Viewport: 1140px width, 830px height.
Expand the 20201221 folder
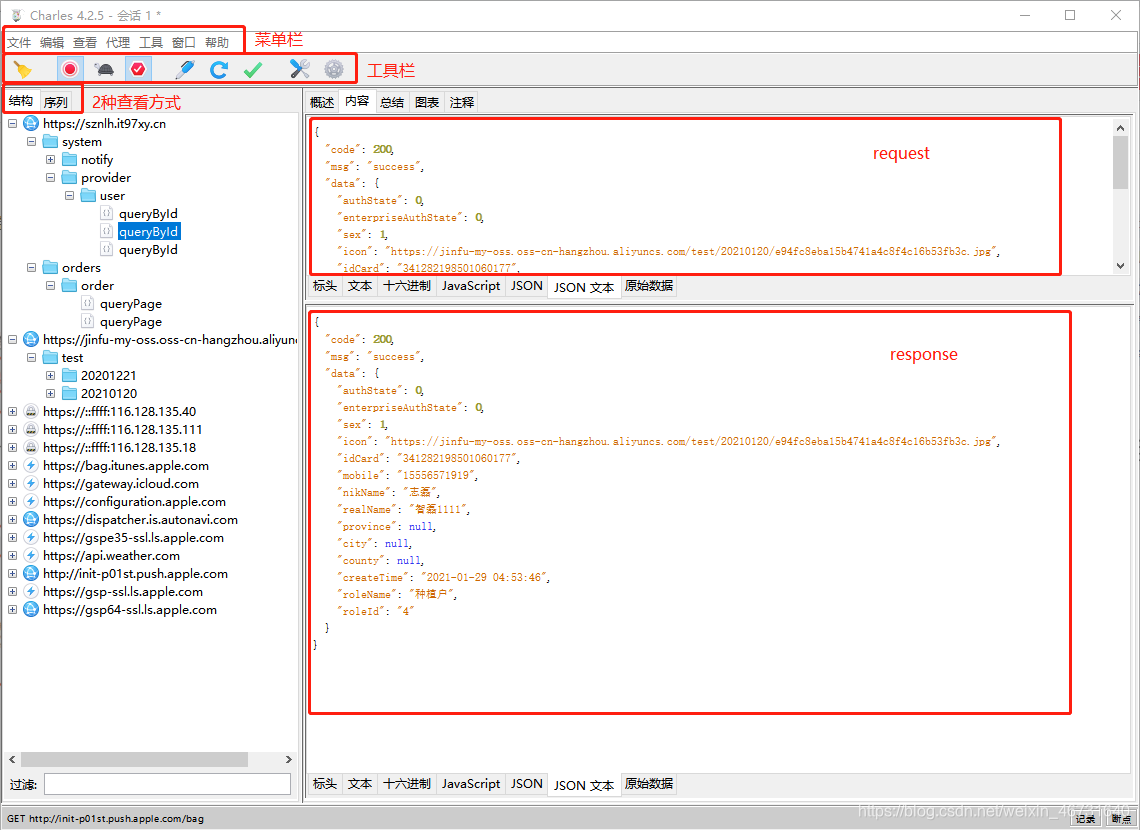(51, 376)
